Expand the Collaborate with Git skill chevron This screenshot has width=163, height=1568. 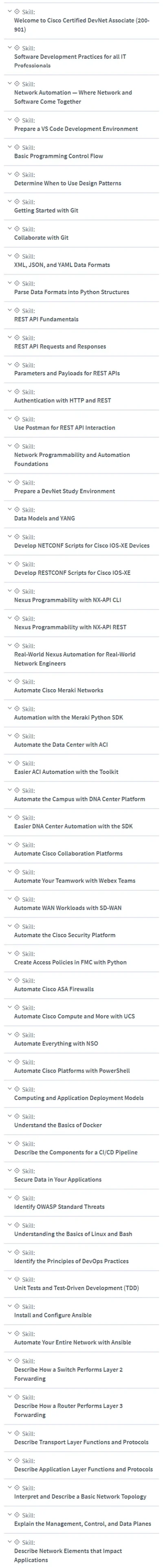click(x=9, y=229)
